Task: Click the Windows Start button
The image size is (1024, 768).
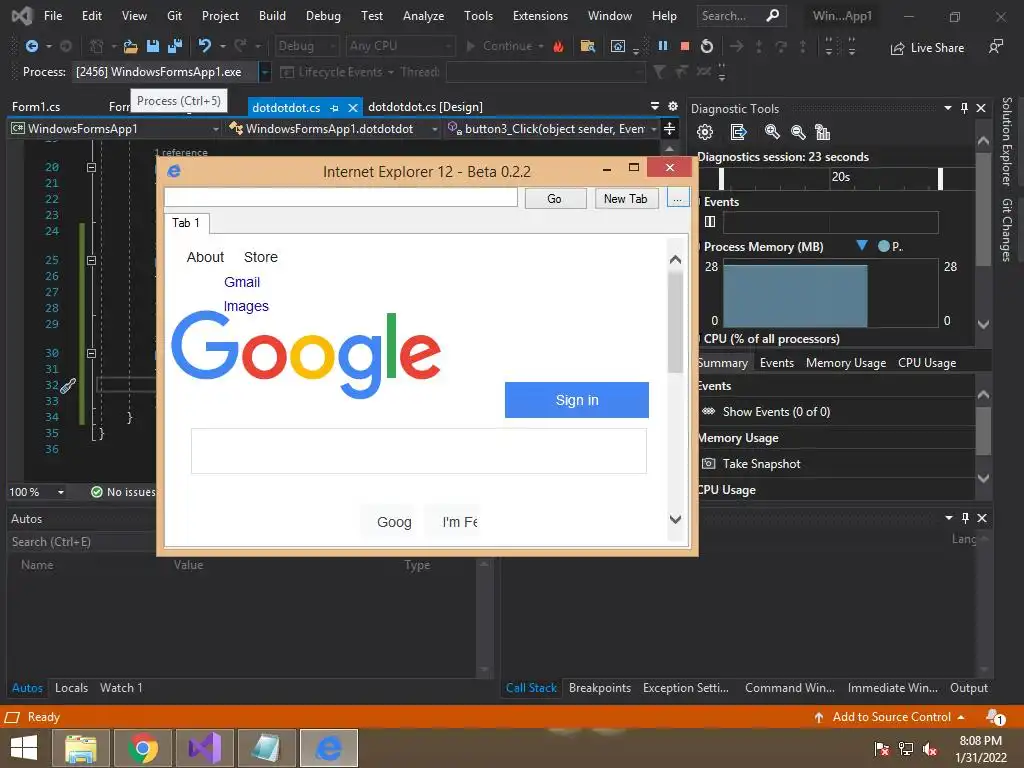Action: 24,748
